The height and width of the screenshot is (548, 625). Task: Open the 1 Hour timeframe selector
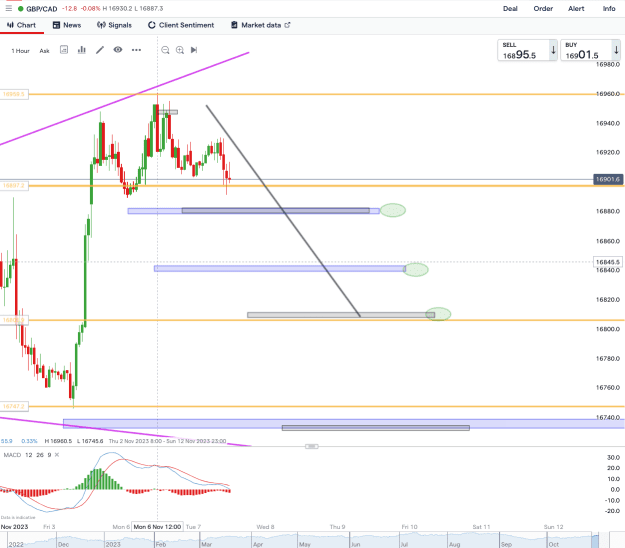click(20, 51)
